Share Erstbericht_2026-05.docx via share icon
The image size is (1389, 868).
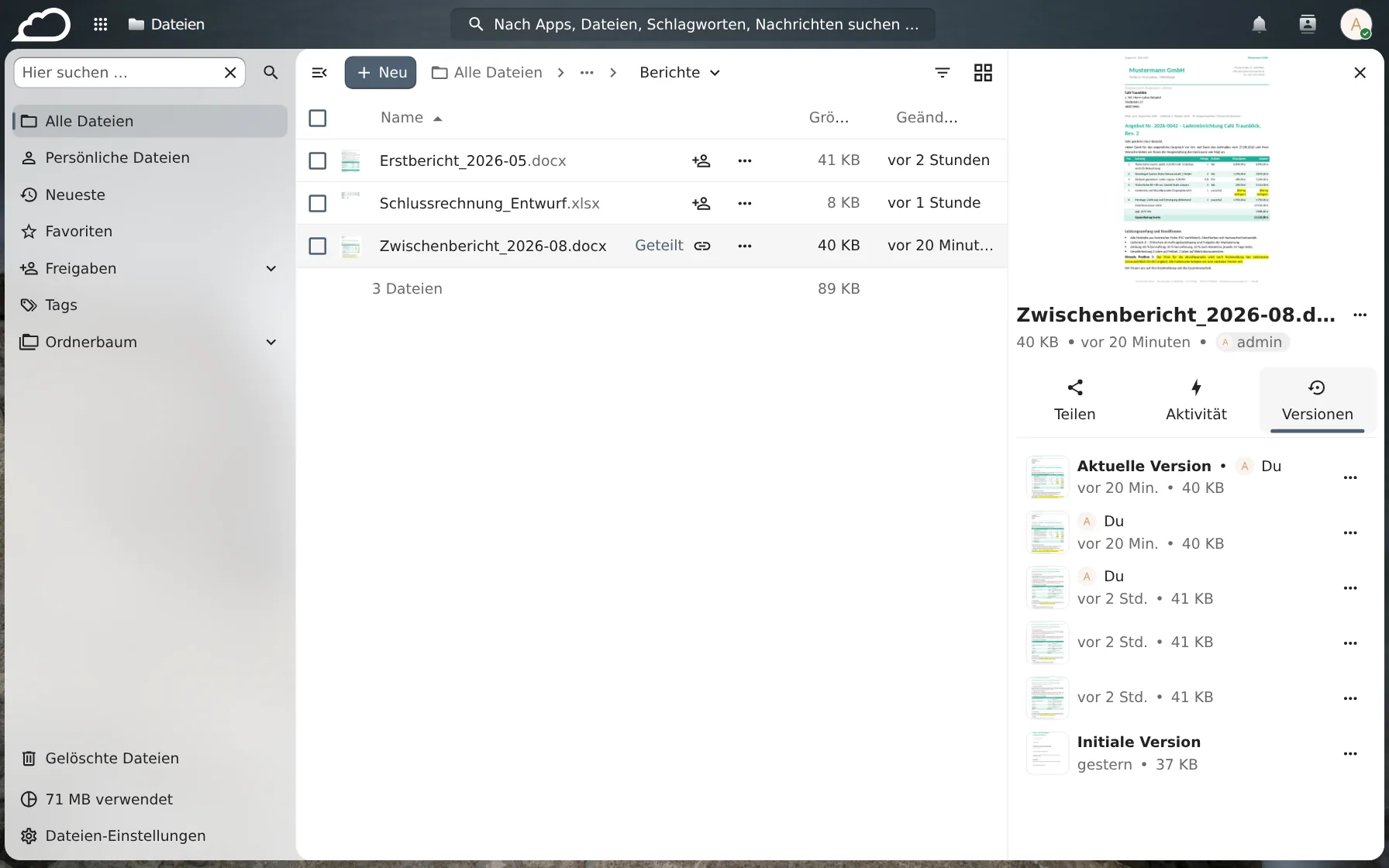point(701,160)
